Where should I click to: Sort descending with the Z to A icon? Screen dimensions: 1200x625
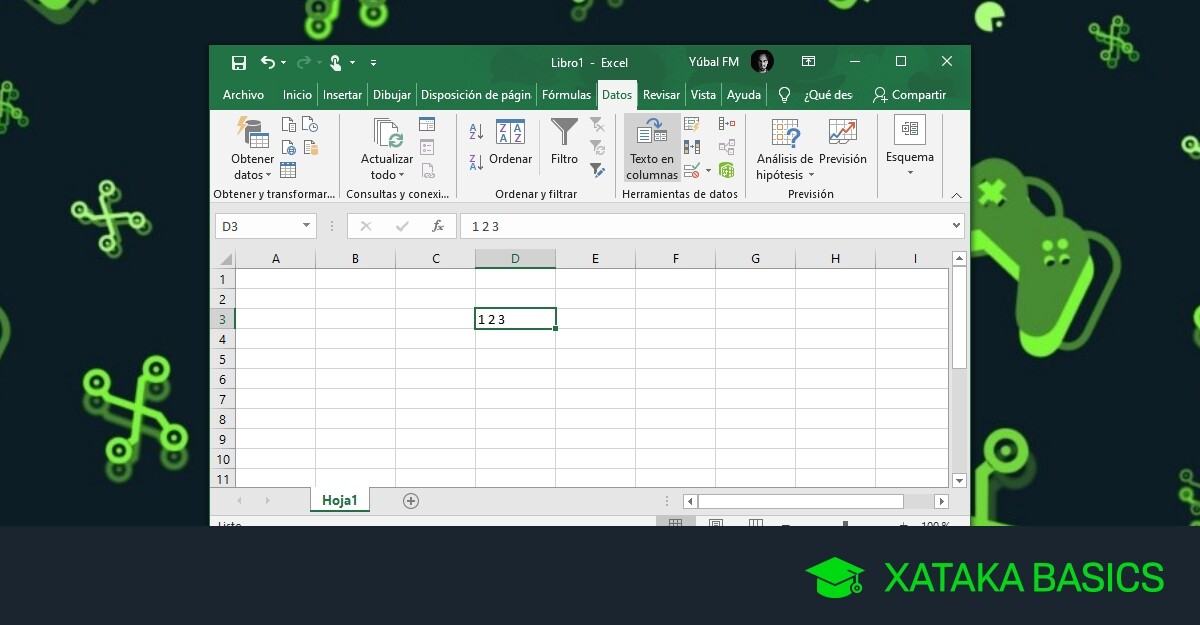(x=476, y=162)
